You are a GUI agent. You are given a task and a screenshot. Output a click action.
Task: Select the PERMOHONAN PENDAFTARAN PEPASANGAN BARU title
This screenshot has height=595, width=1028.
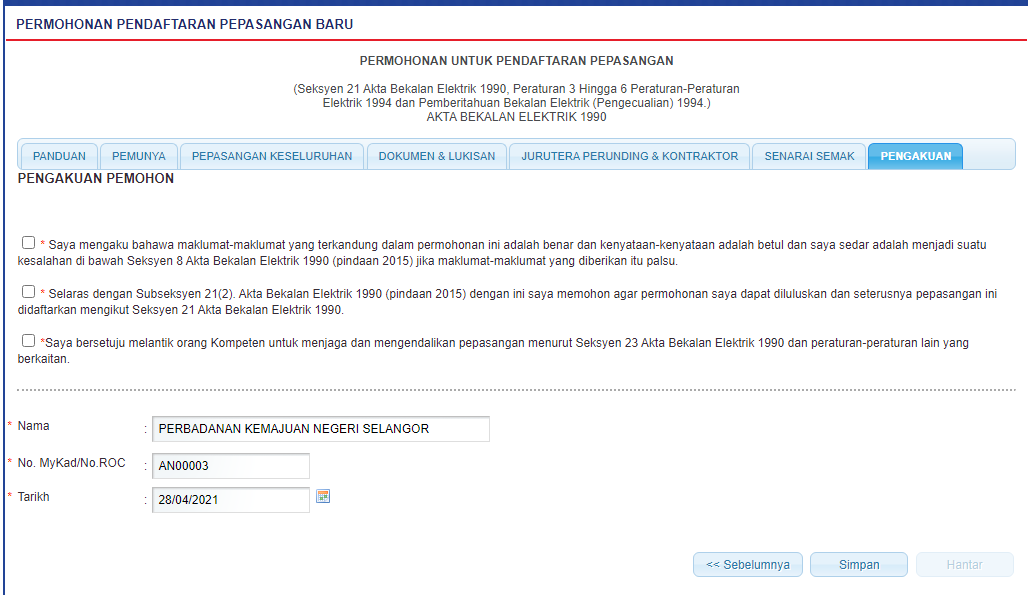(x=185, y=24)
